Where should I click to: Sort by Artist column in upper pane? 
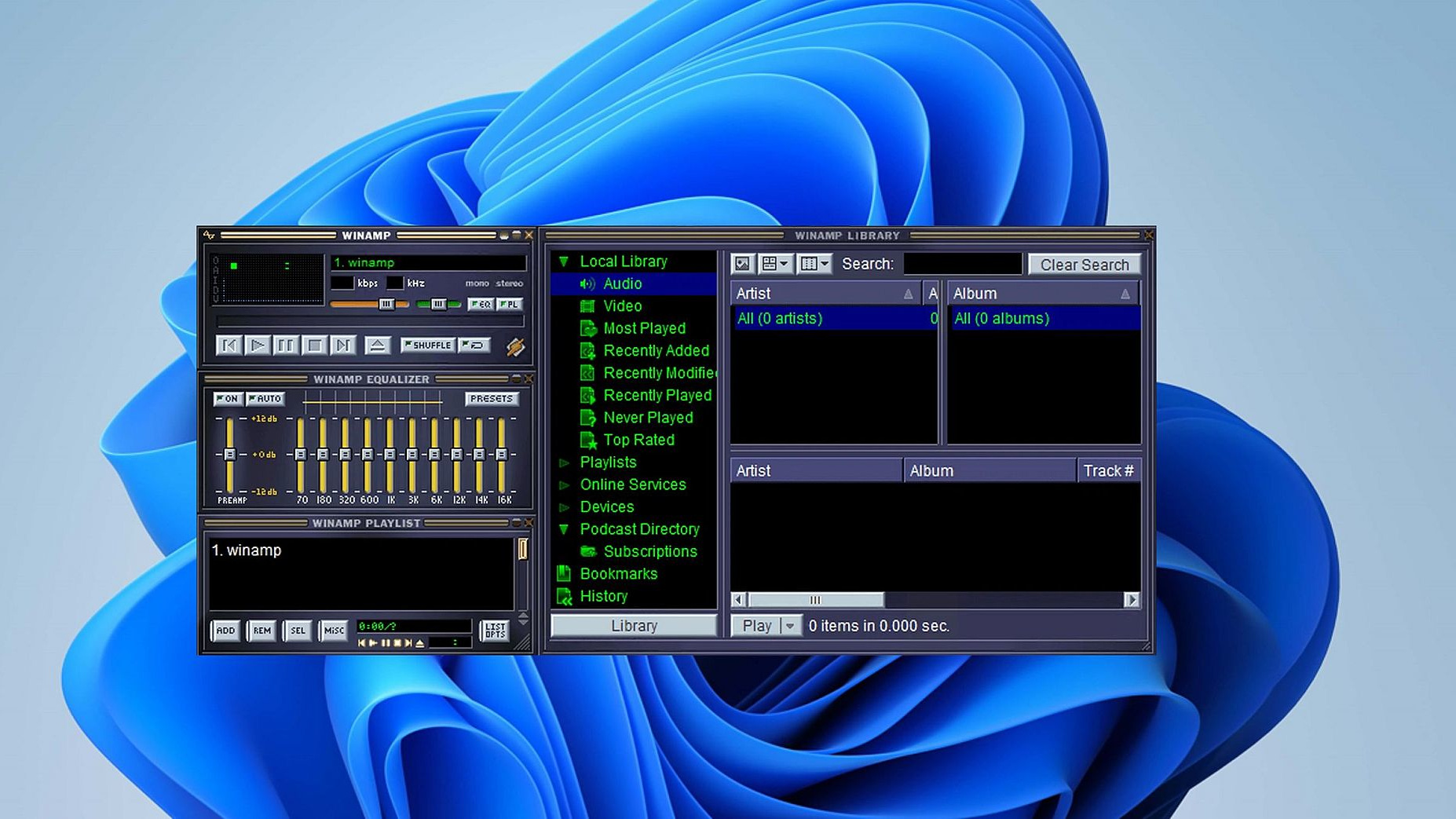pos(826,294)
